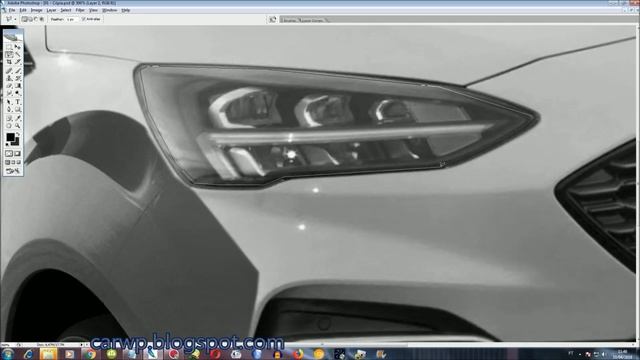Open the View menu
The width and height of the screenshot is (640, 360).
93,10
